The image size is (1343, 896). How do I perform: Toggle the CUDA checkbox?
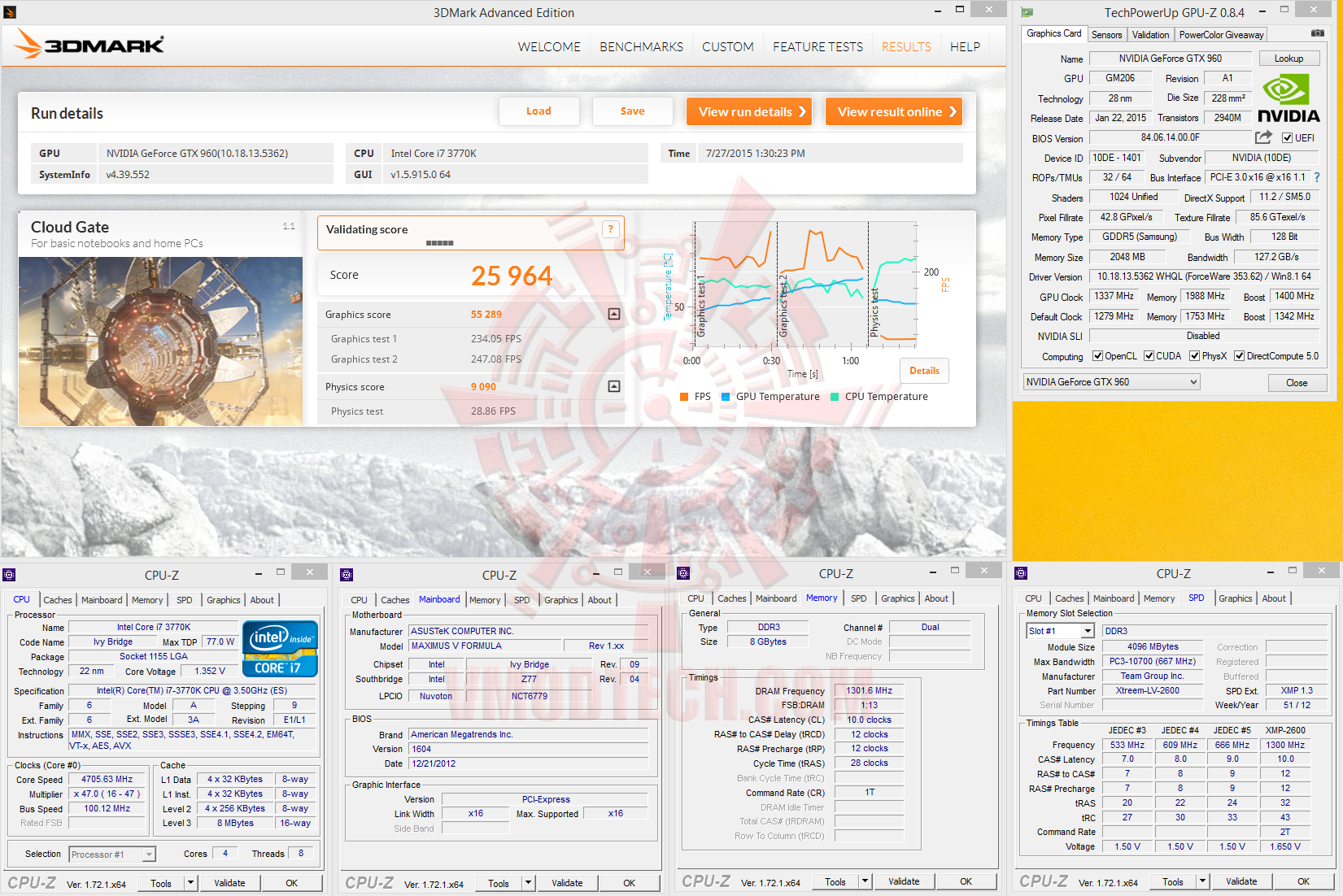[x=1149, y=356]
